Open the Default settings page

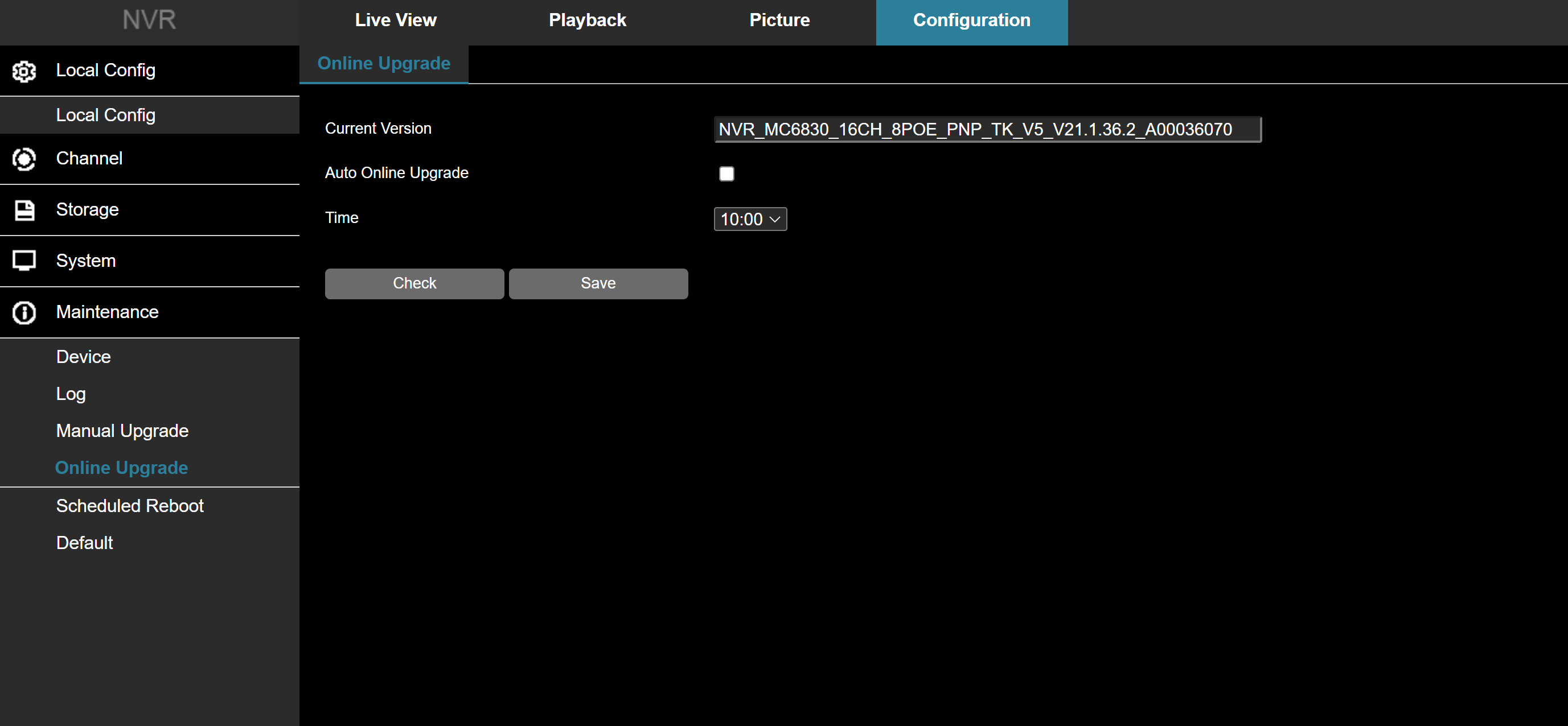pos(150,543)
